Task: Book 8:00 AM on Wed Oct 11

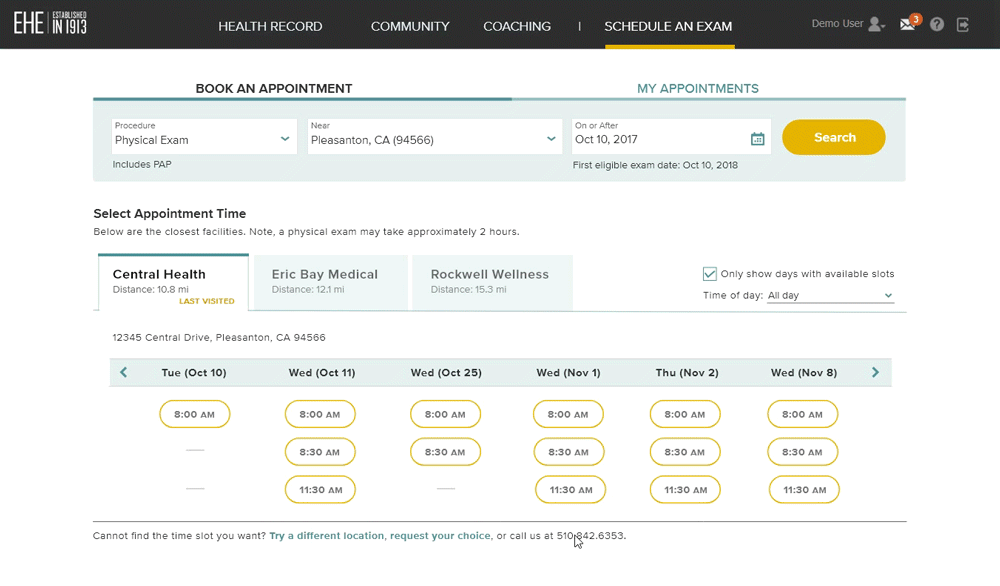Action: click(x=320, y=414)
